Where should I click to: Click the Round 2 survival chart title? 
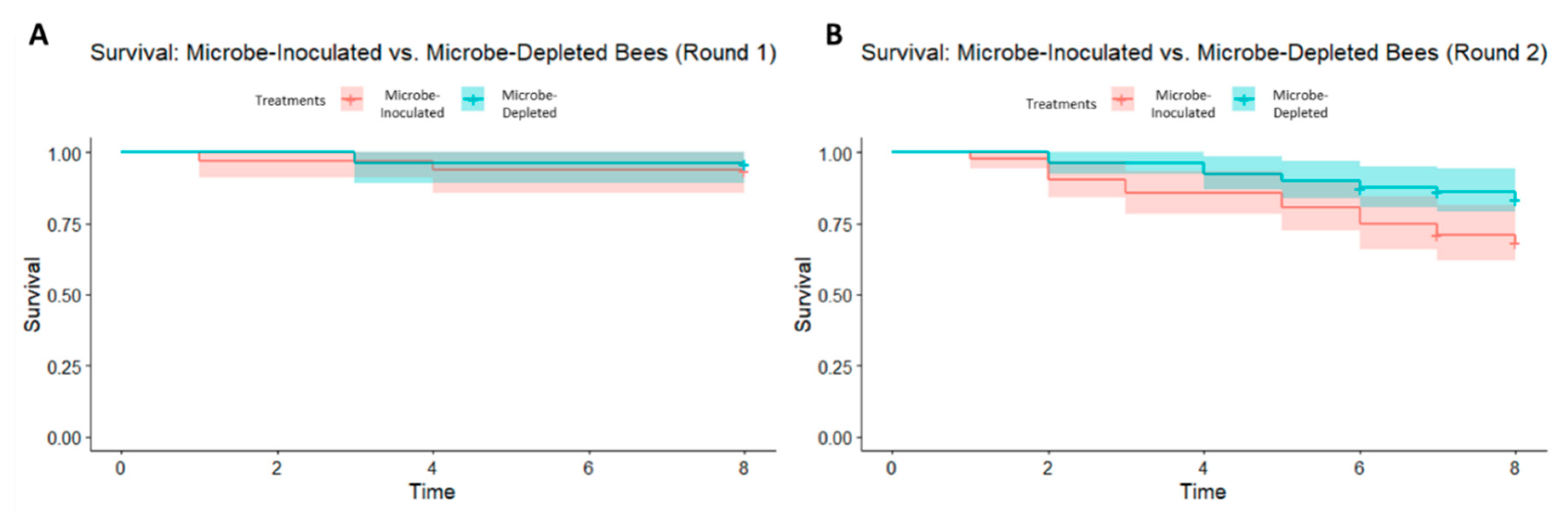point(1203,53)
